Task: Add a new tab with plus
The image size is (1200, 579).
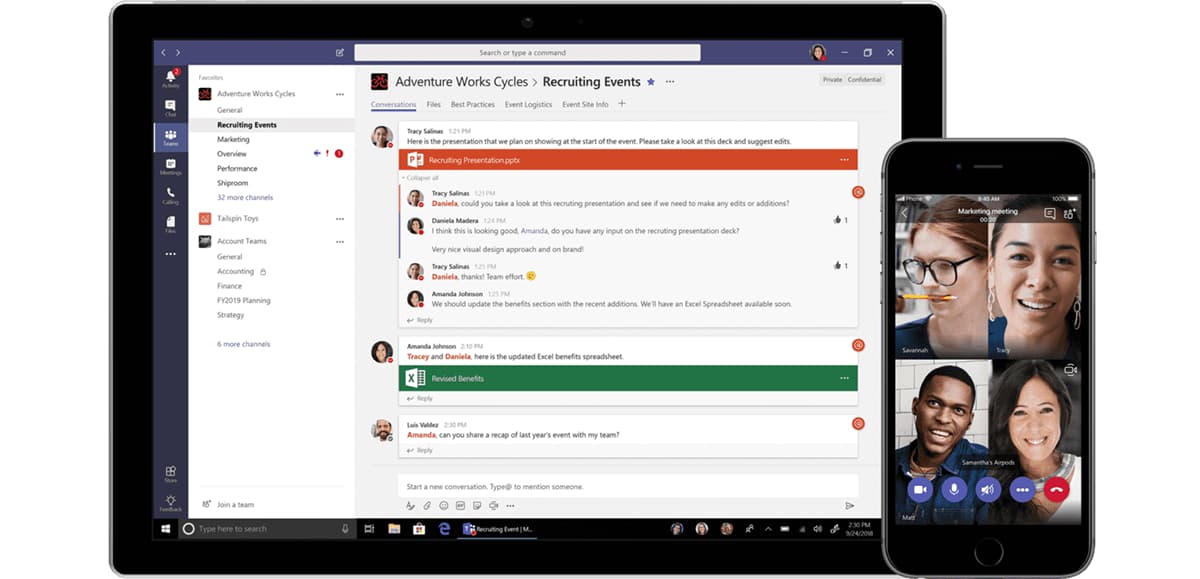Action: 622,103
